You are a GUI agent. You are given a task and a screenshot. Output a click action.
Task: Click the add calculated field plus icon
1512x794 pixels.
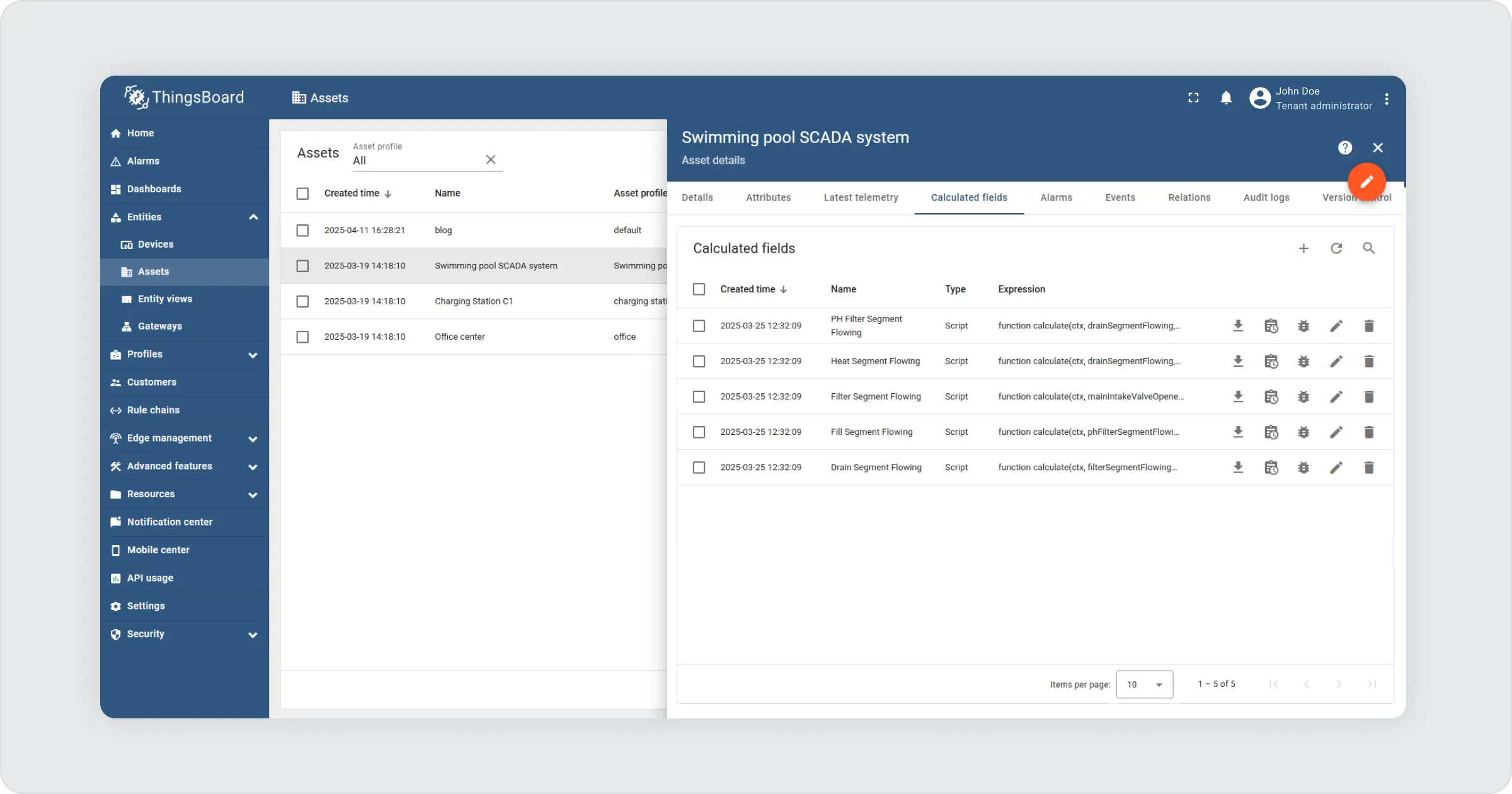(1303, 248)
